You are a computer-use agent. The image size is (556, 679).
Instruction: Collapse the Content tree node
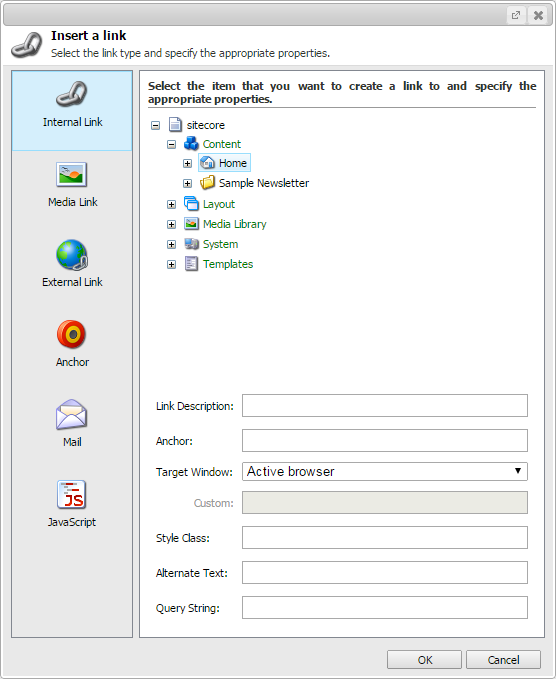point(171,145)
